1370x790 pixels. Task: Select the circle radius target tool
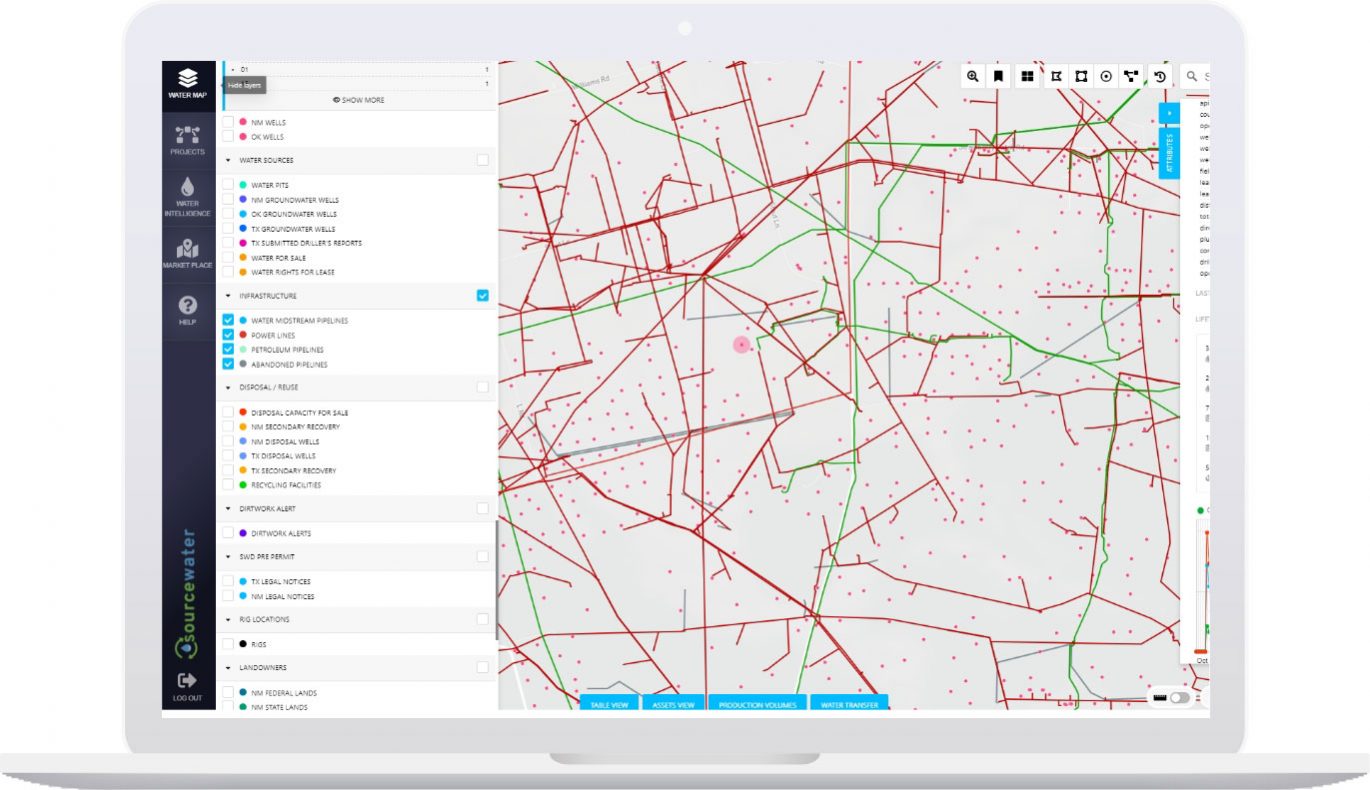click(x=1106, y=76)
